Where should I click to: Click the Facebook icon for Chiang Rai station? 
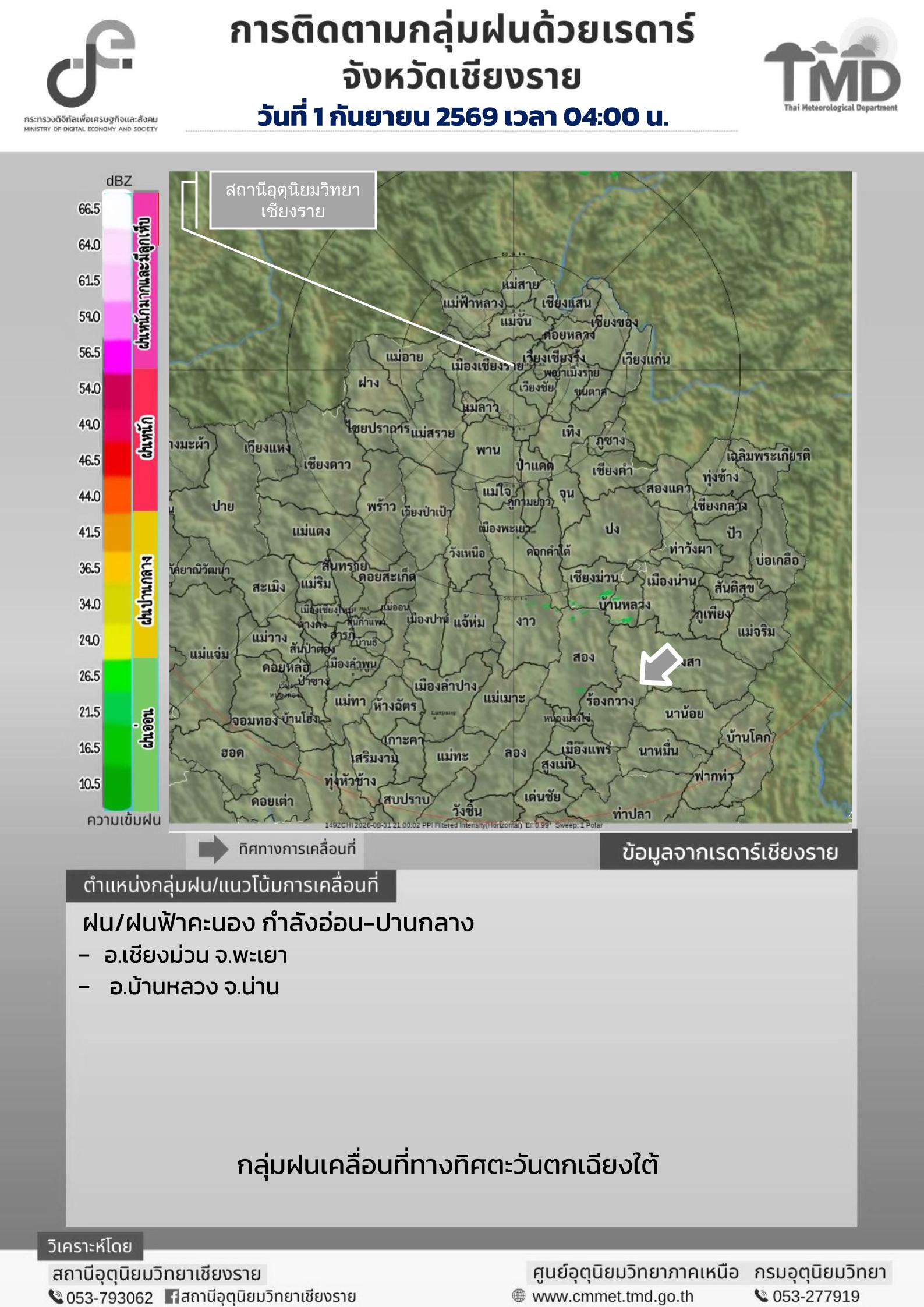172,1296
